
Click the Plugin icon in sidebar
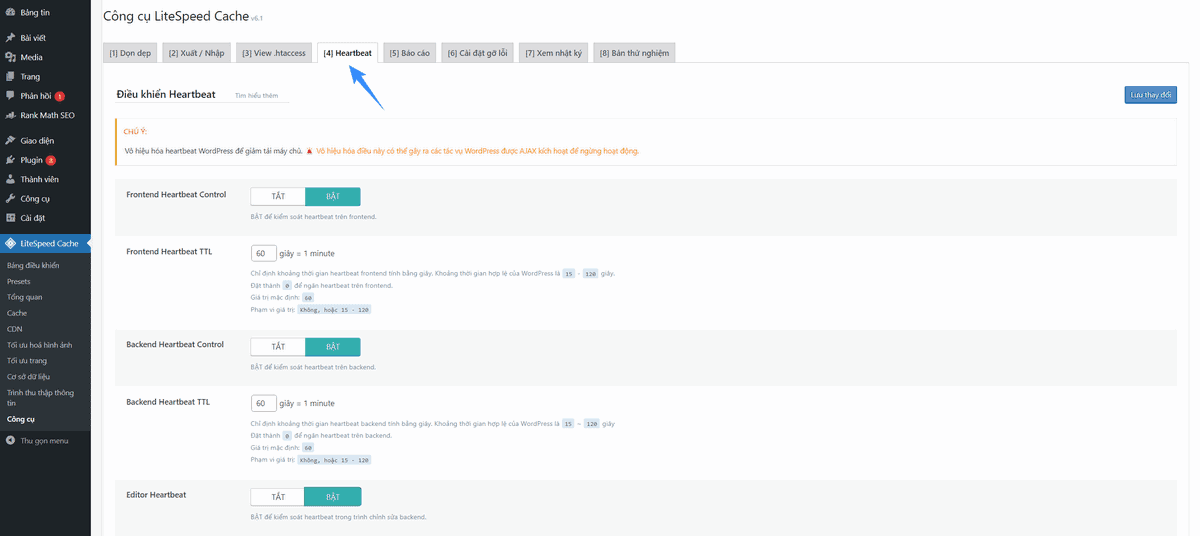[x=10, y=160]
